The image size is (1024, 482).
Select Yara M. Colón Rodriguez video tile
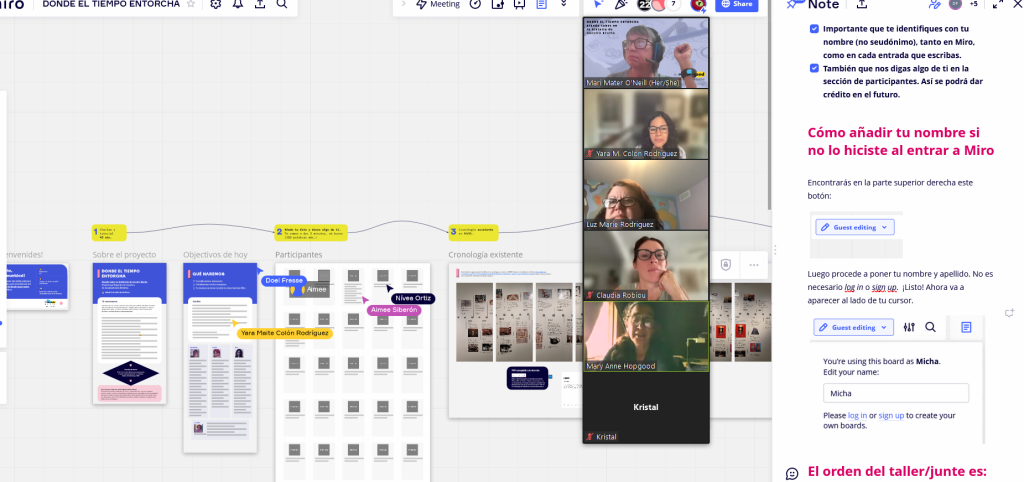pyautogui.click(x=645, y=124)
